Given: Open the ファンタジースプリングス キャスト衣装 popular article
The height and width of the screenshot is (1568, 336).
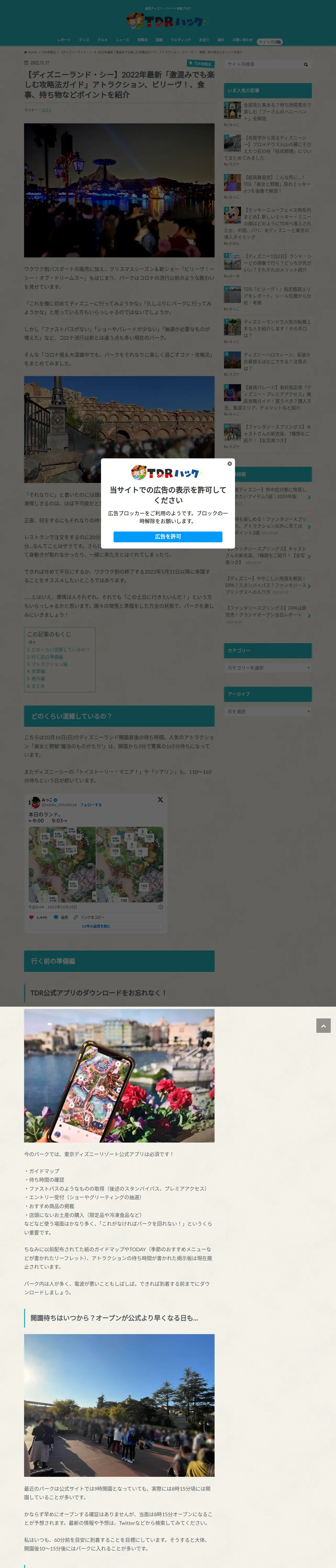Looking at the screenshot, I should point(277,433).
